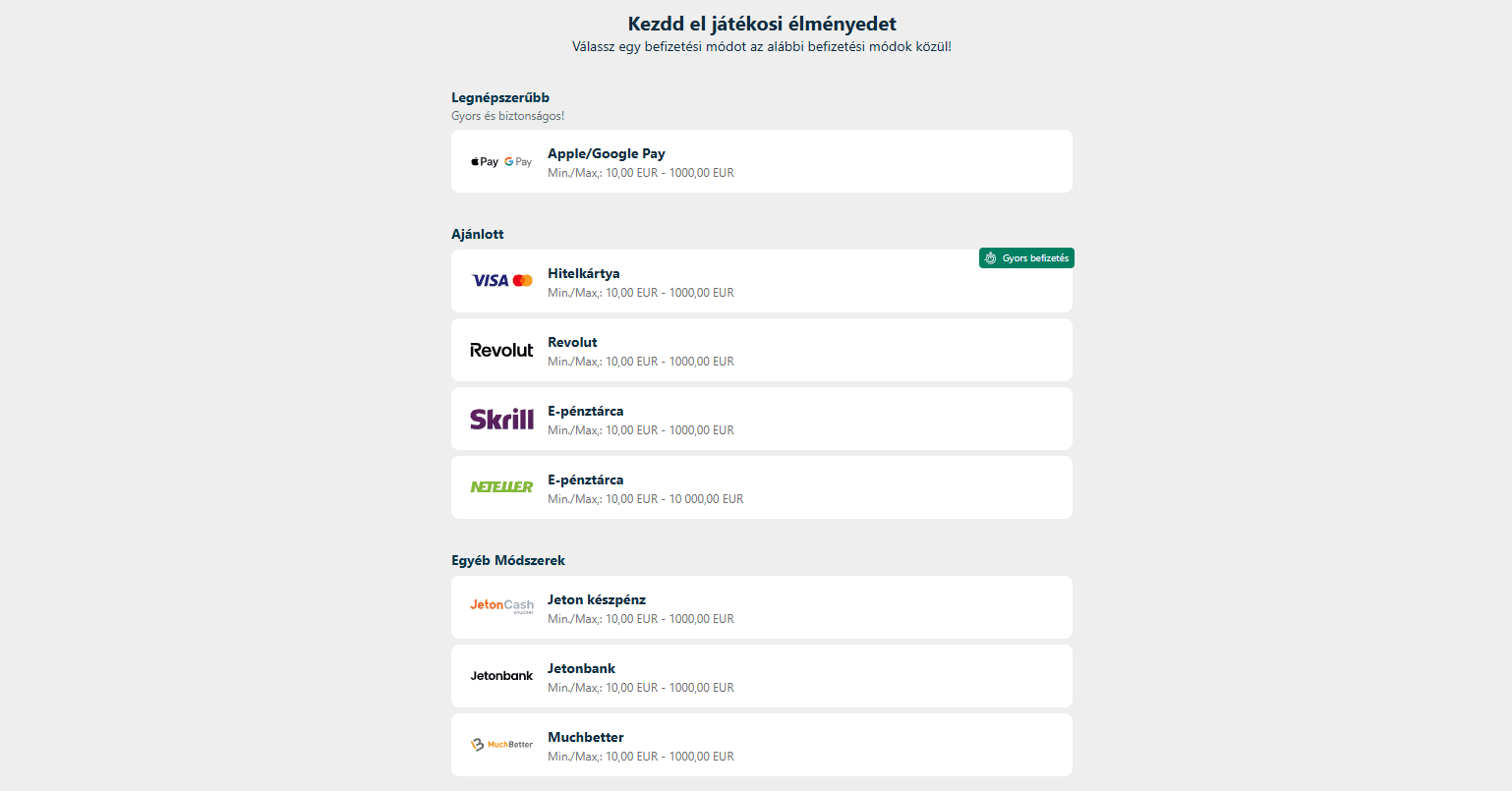The width and height of the screenshot is (1512, 791).
Task: Click the Gyors befizetés badge label
Action: pyautogui.click(x=1035, y=258)
